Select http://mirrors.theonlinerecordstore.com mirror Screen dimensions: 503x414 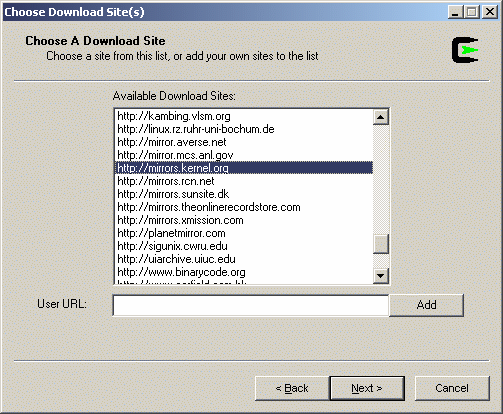pyautogui.click(x=244, y=207)
